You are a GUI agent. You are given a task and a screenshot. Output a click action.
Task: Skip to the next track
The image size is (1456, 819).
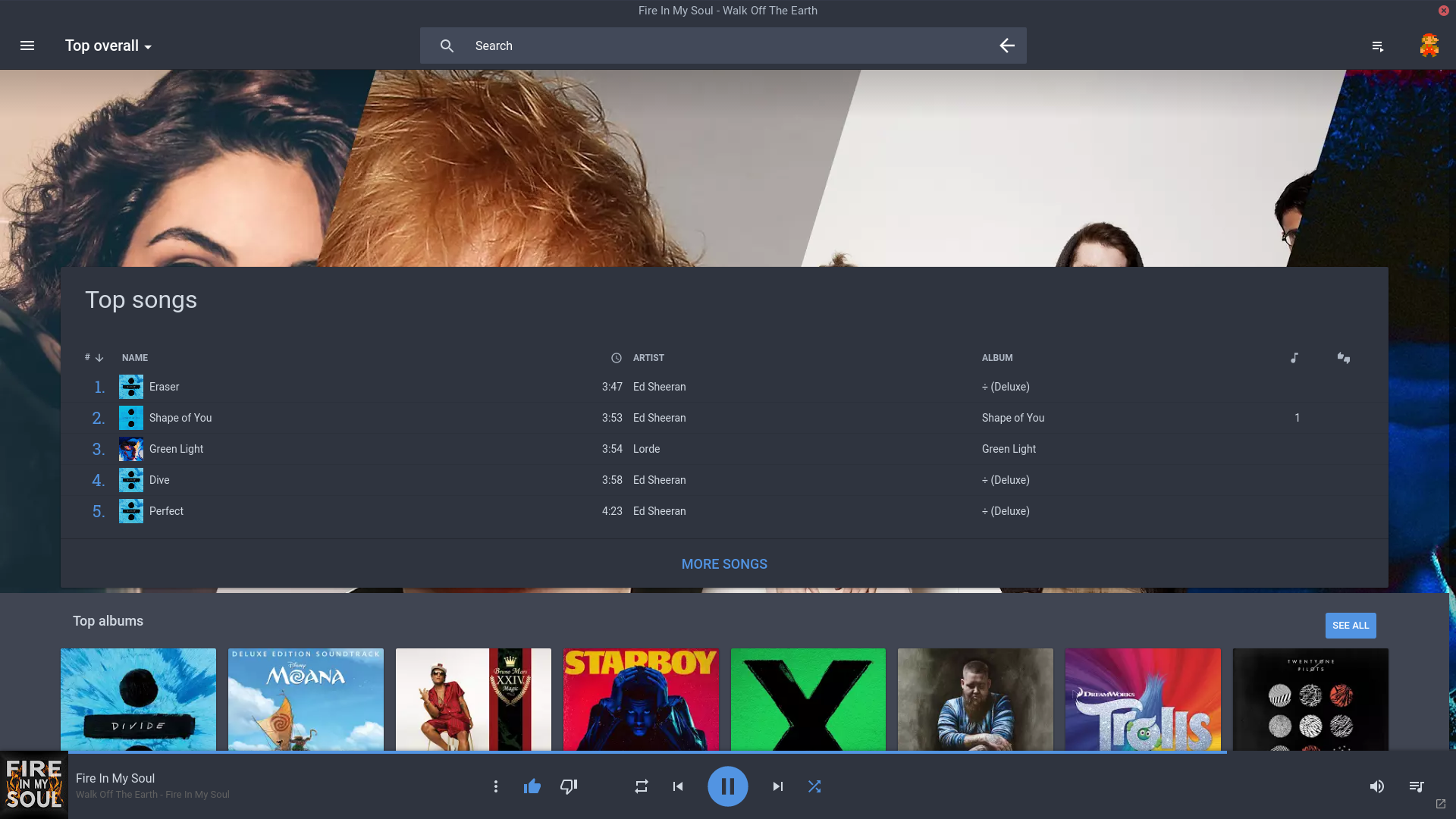777,786
